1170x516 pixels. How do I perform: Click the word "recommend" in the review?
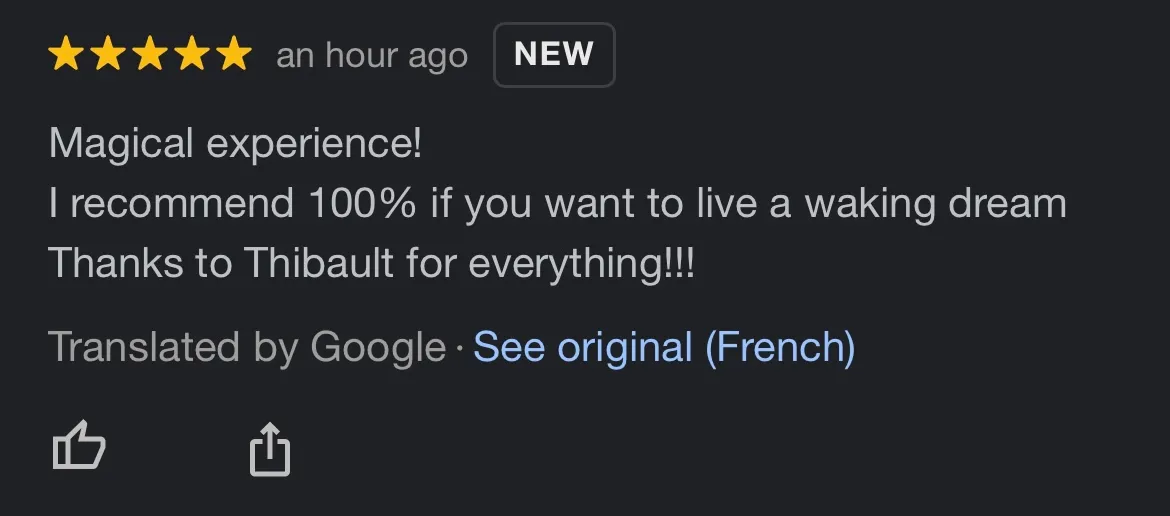point(182,204)
